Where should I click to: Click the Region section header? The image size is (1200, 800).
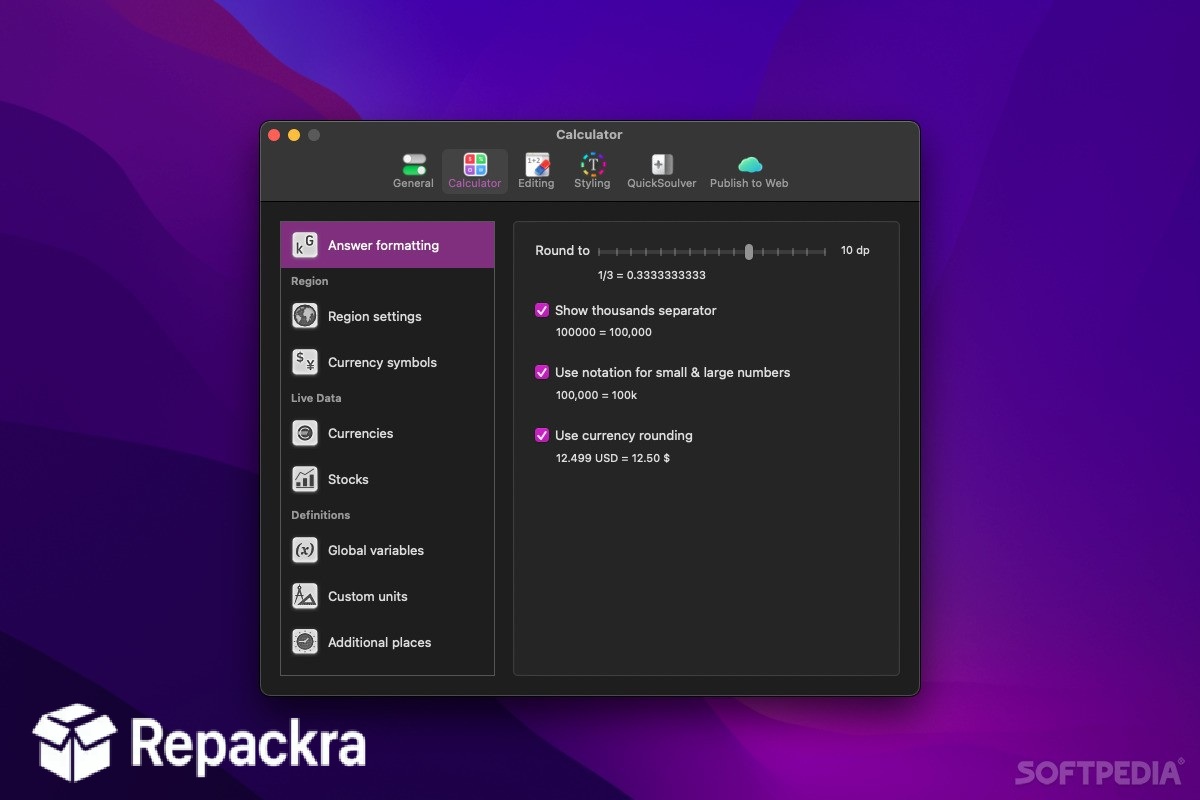tap(310, 281)
